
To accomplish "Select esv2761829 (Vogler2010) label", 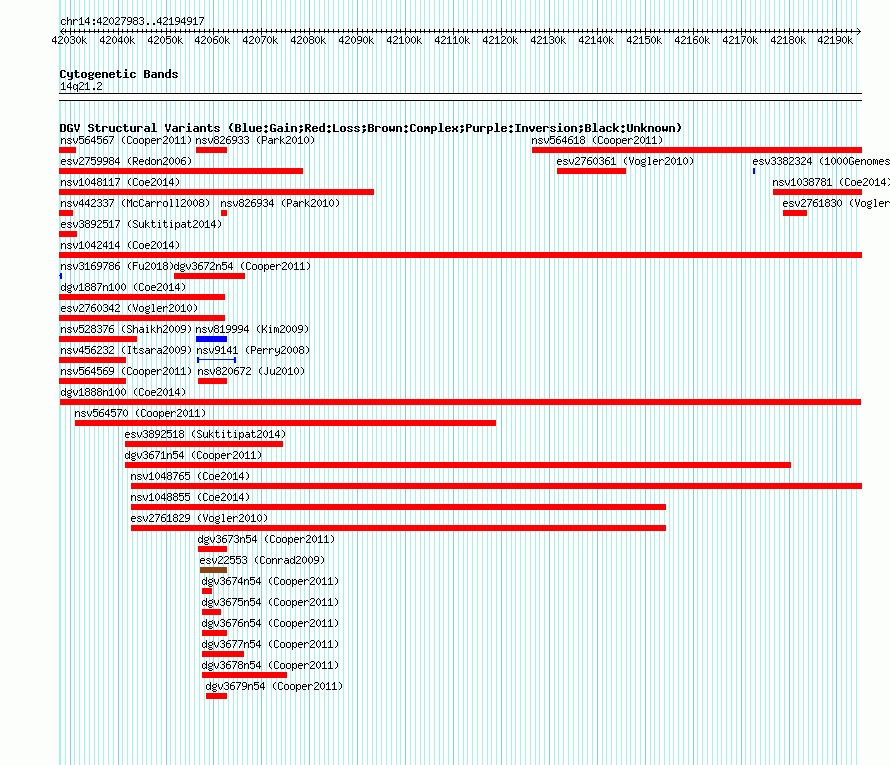I will point(199,518).
